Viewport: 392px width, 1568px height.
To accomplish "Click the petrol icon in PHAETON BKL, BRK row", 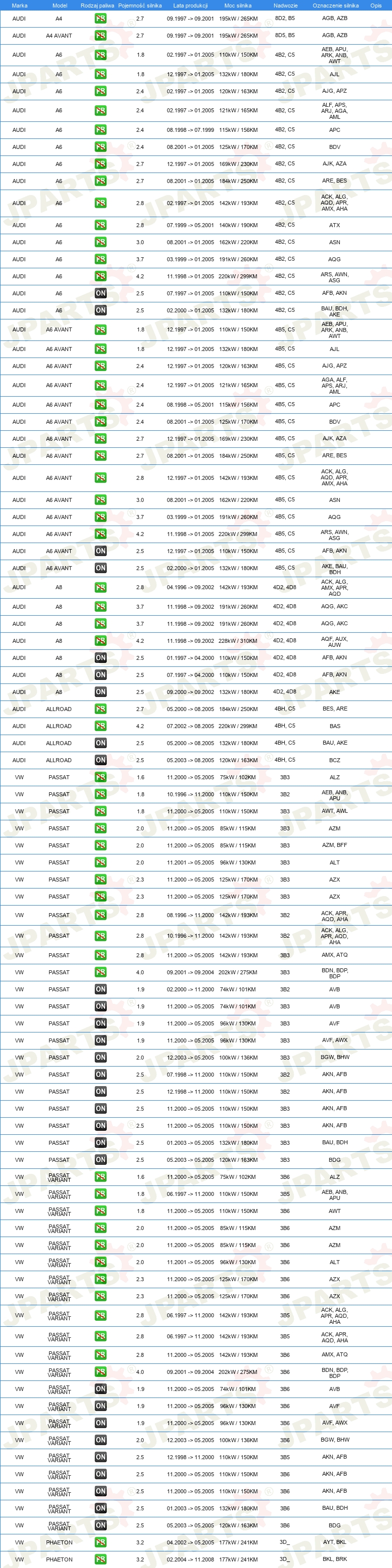I will 100,1560.
